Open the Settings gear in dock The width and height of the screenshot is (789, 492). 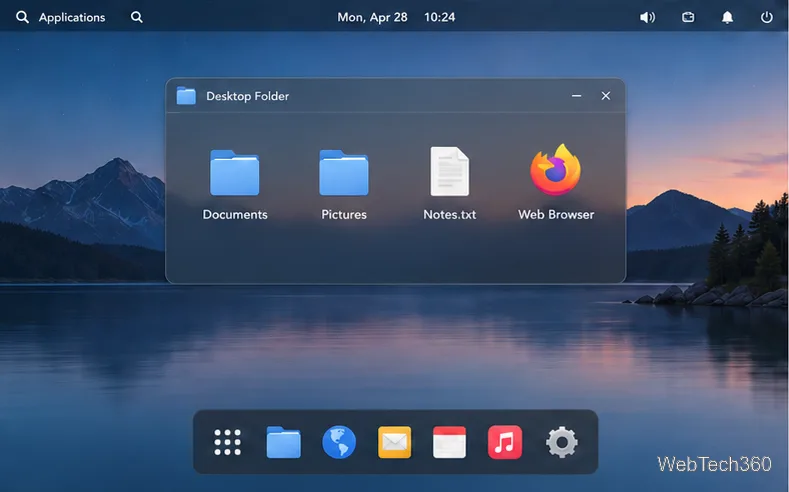pos(562,442)
